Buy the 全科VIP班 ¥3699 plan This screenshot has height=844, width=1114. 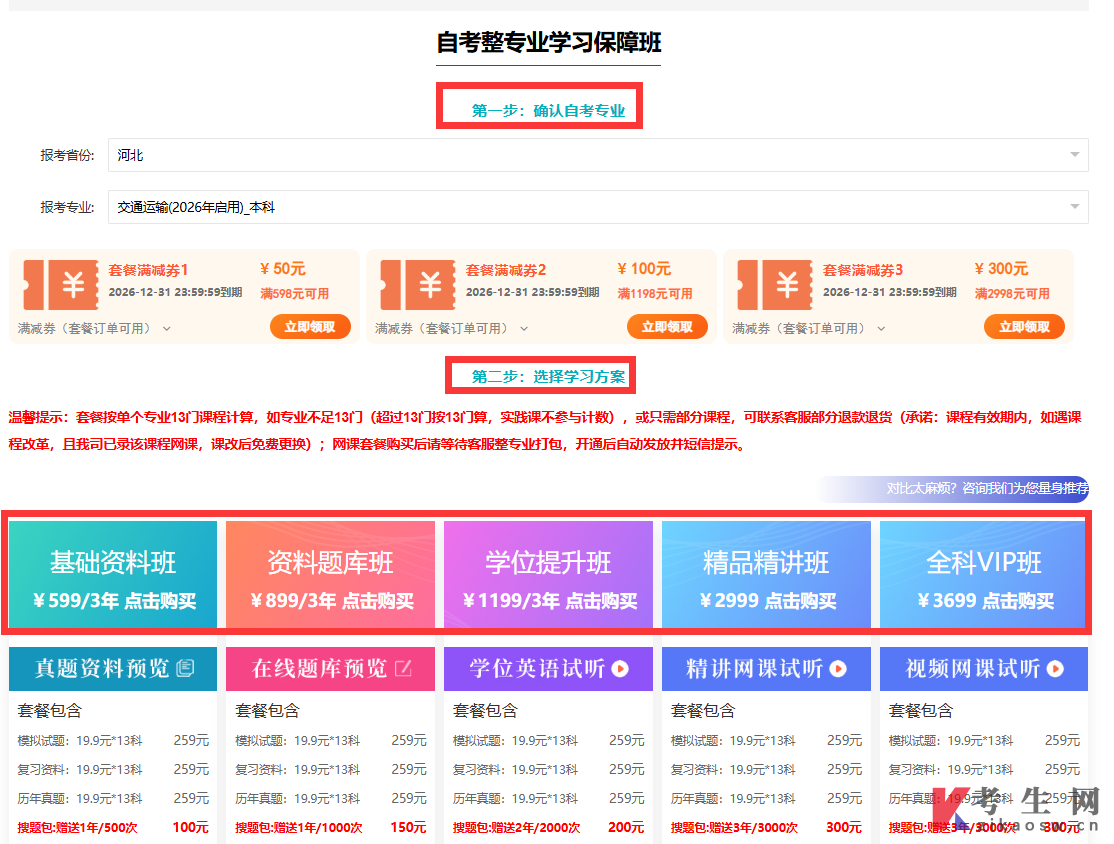pyautogui.click(x=984, y=575)
